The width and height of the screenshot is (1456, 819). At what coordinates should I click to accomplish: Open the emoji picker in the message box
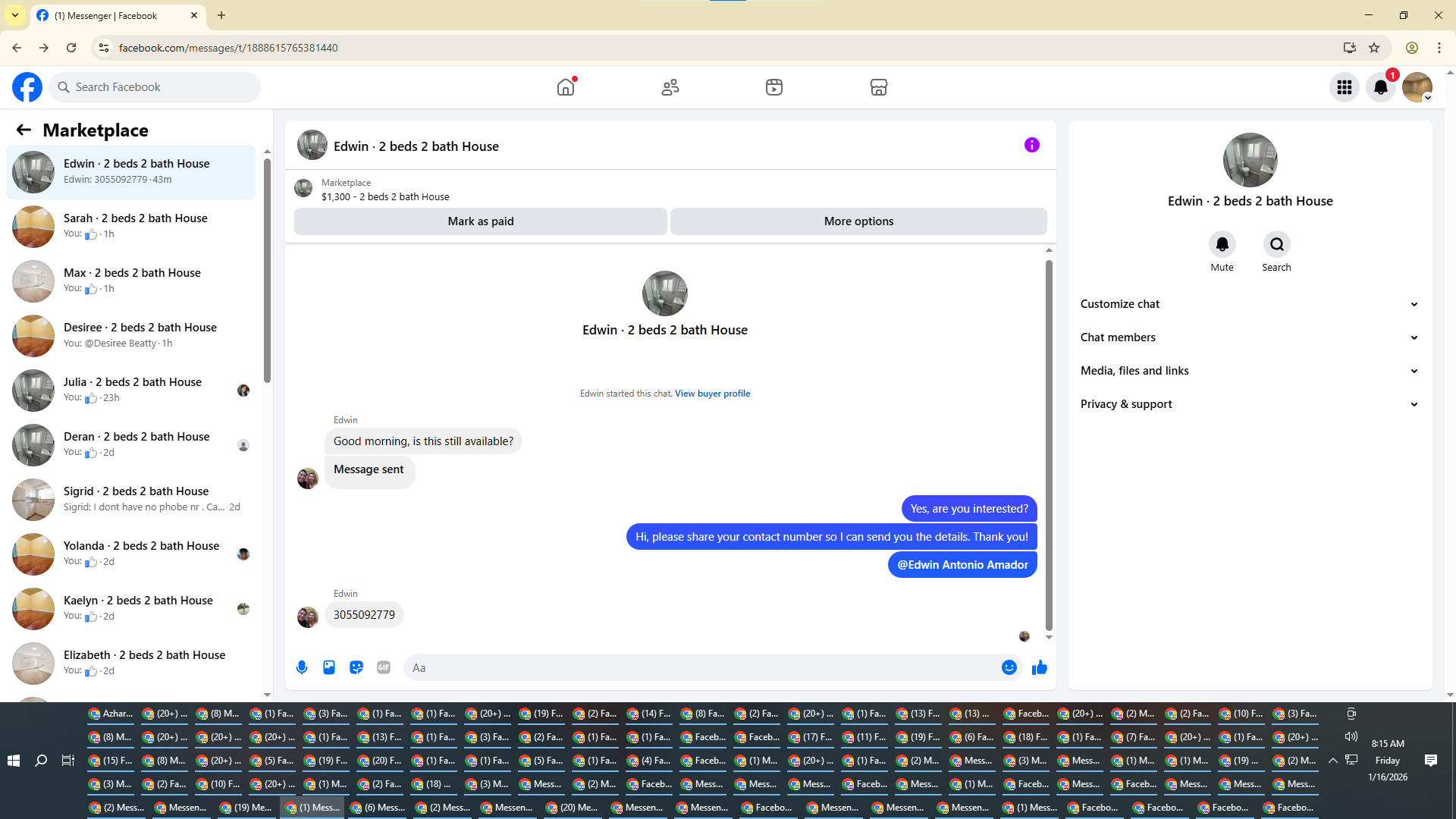1009,667
